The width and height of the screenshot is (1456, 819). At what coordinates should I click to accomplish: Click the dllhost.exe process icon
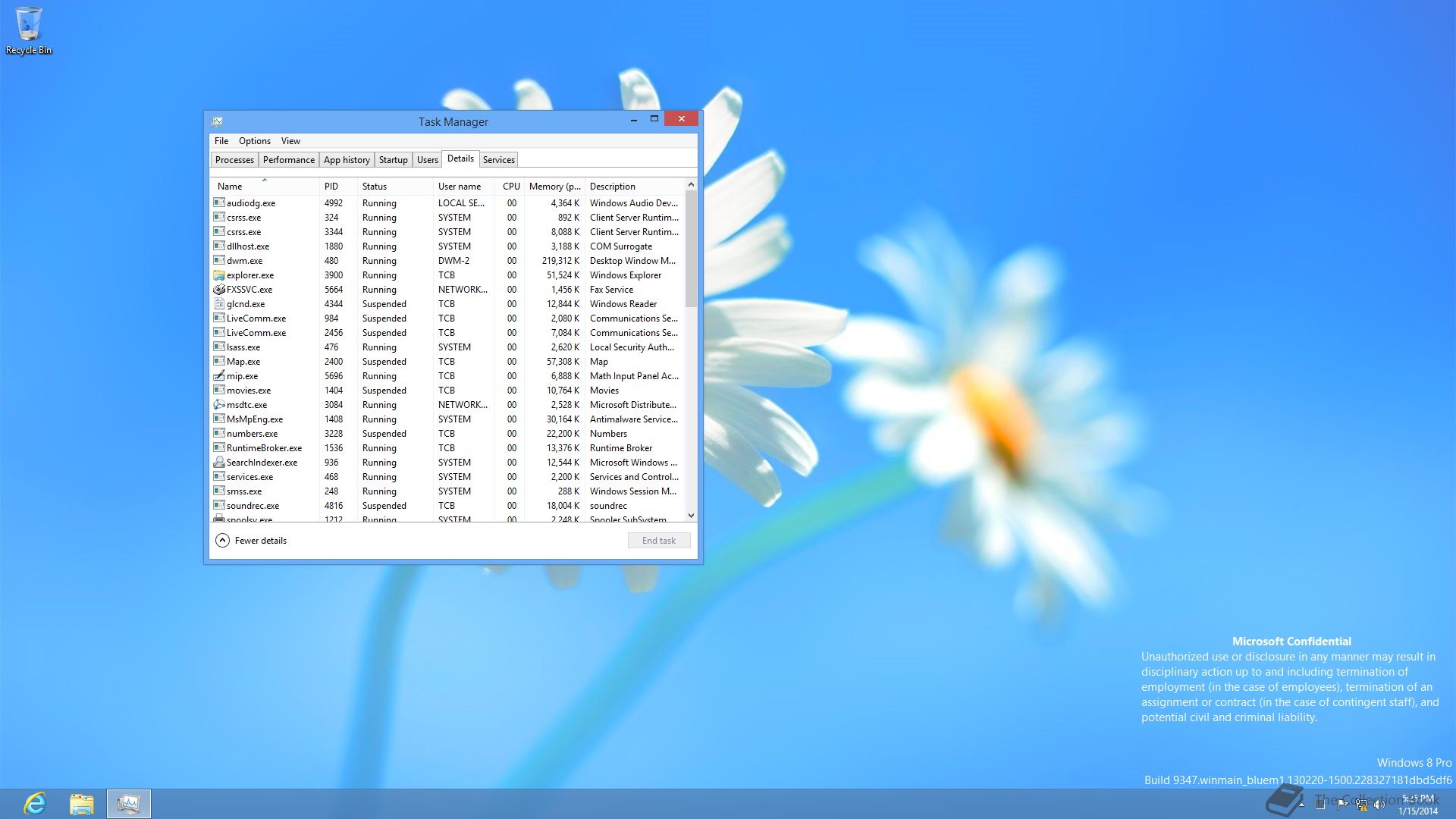[x=218, y=246]
